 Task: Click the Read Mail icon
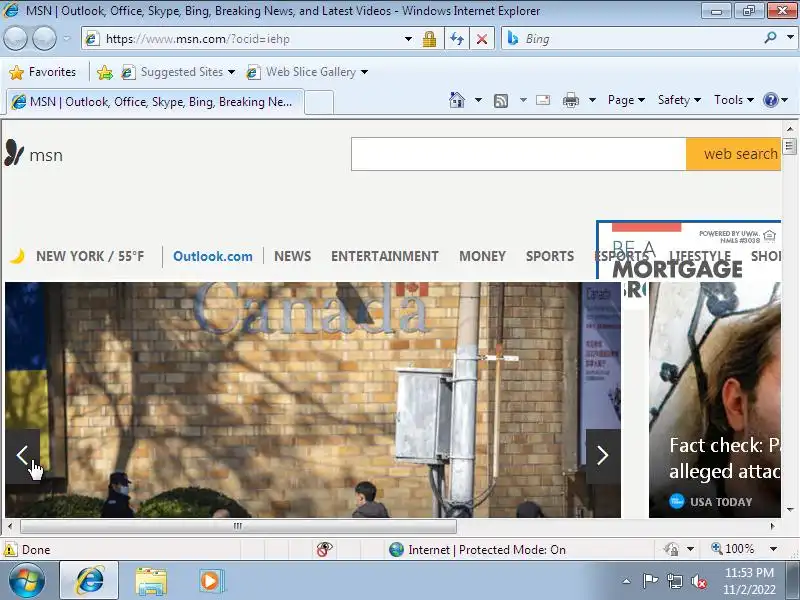(x=543, y=100)
